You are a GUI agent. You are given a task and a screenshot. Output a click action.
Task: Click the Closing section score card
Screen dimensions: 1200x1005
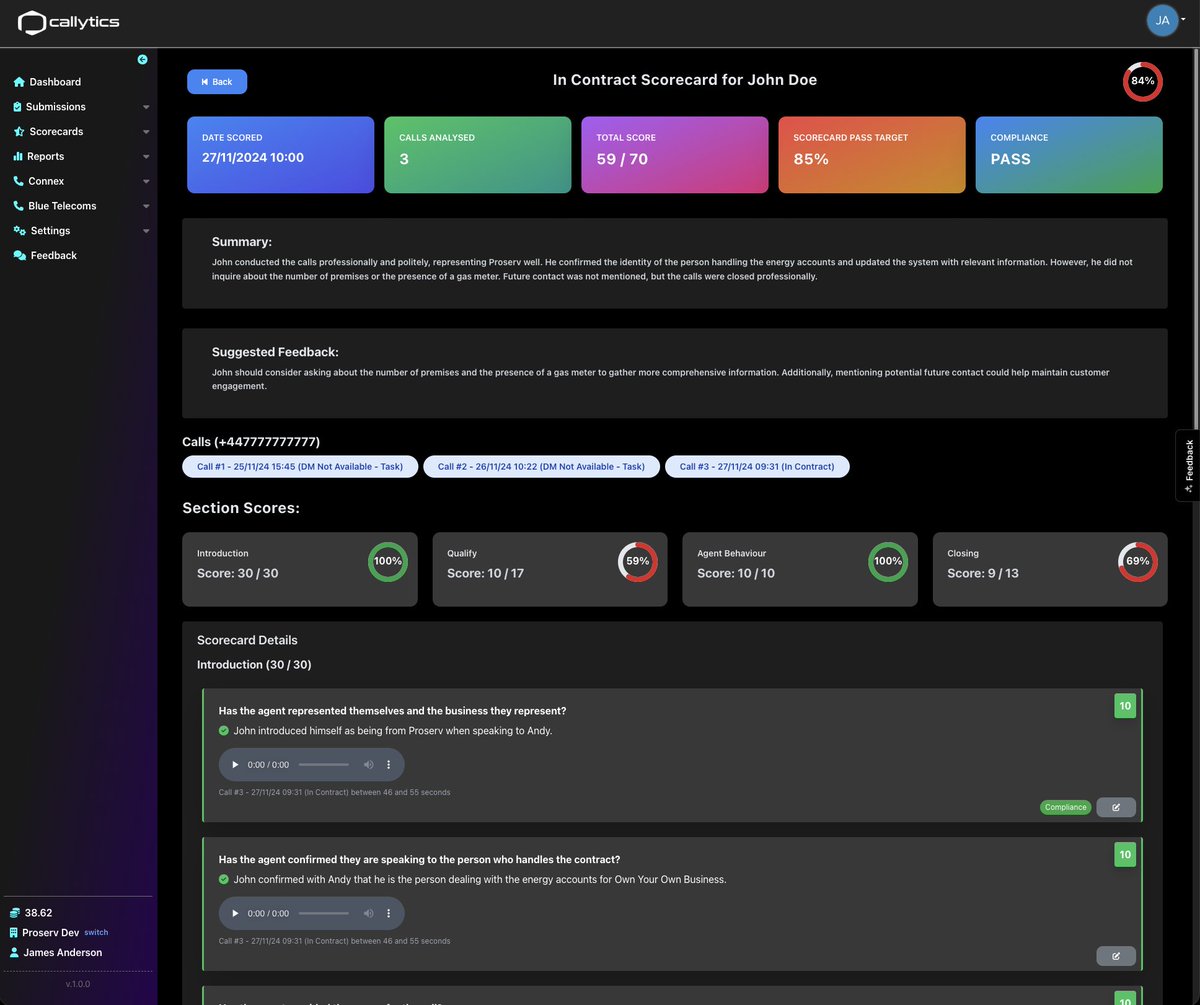coord(1050,569)
